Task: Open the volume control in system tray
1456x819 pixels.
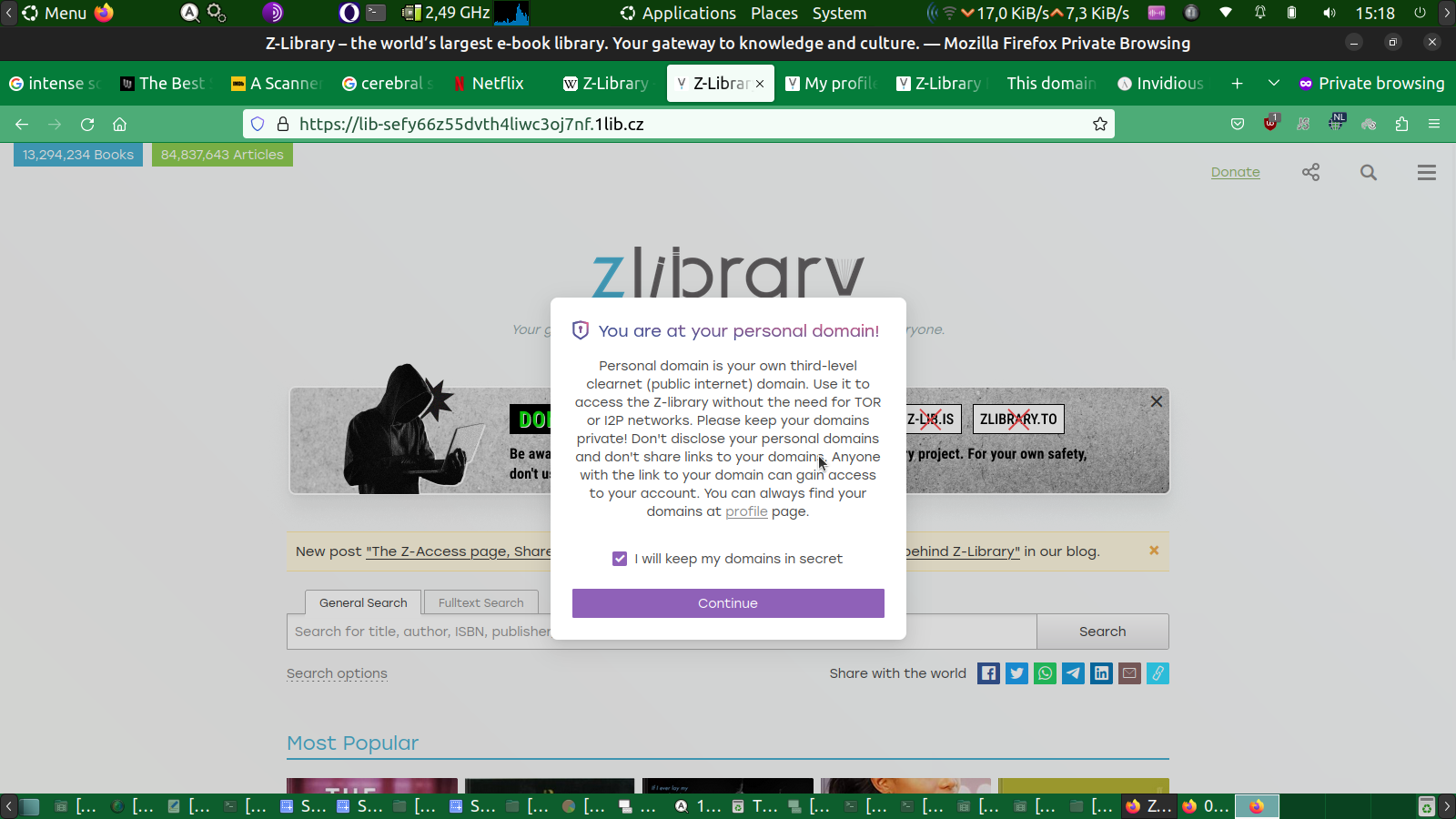Action: pos(1330,13)
